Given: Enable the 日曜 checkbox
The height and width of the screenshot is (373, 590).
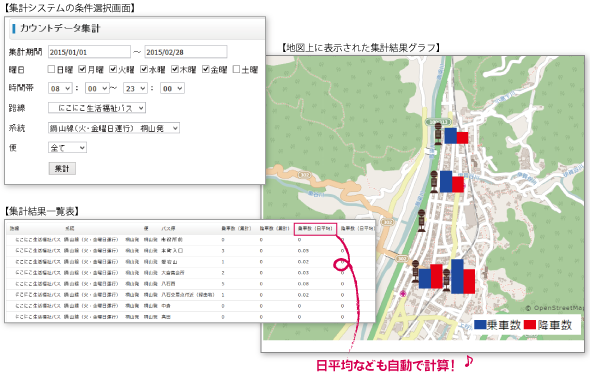Looking at the screenshot, I should pos(51,69).
